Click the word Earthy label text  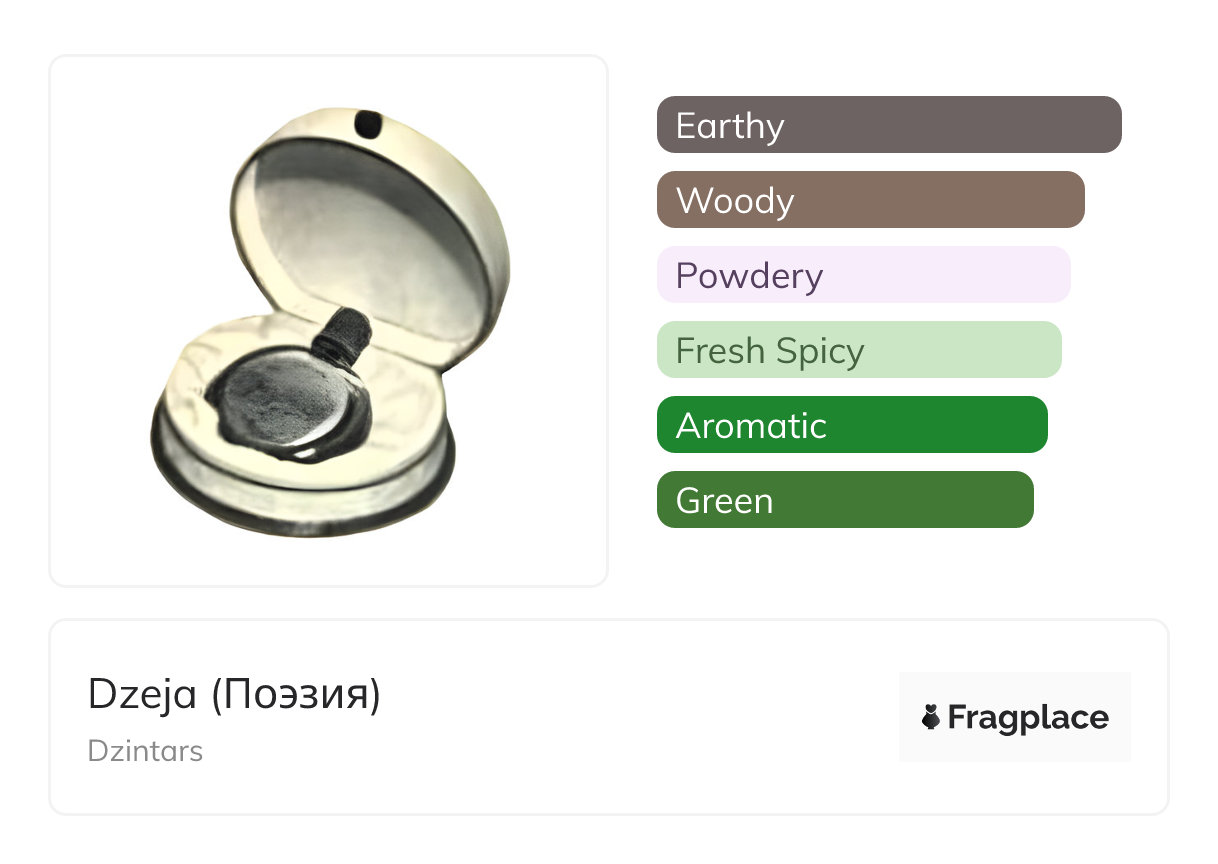(729, 126)
